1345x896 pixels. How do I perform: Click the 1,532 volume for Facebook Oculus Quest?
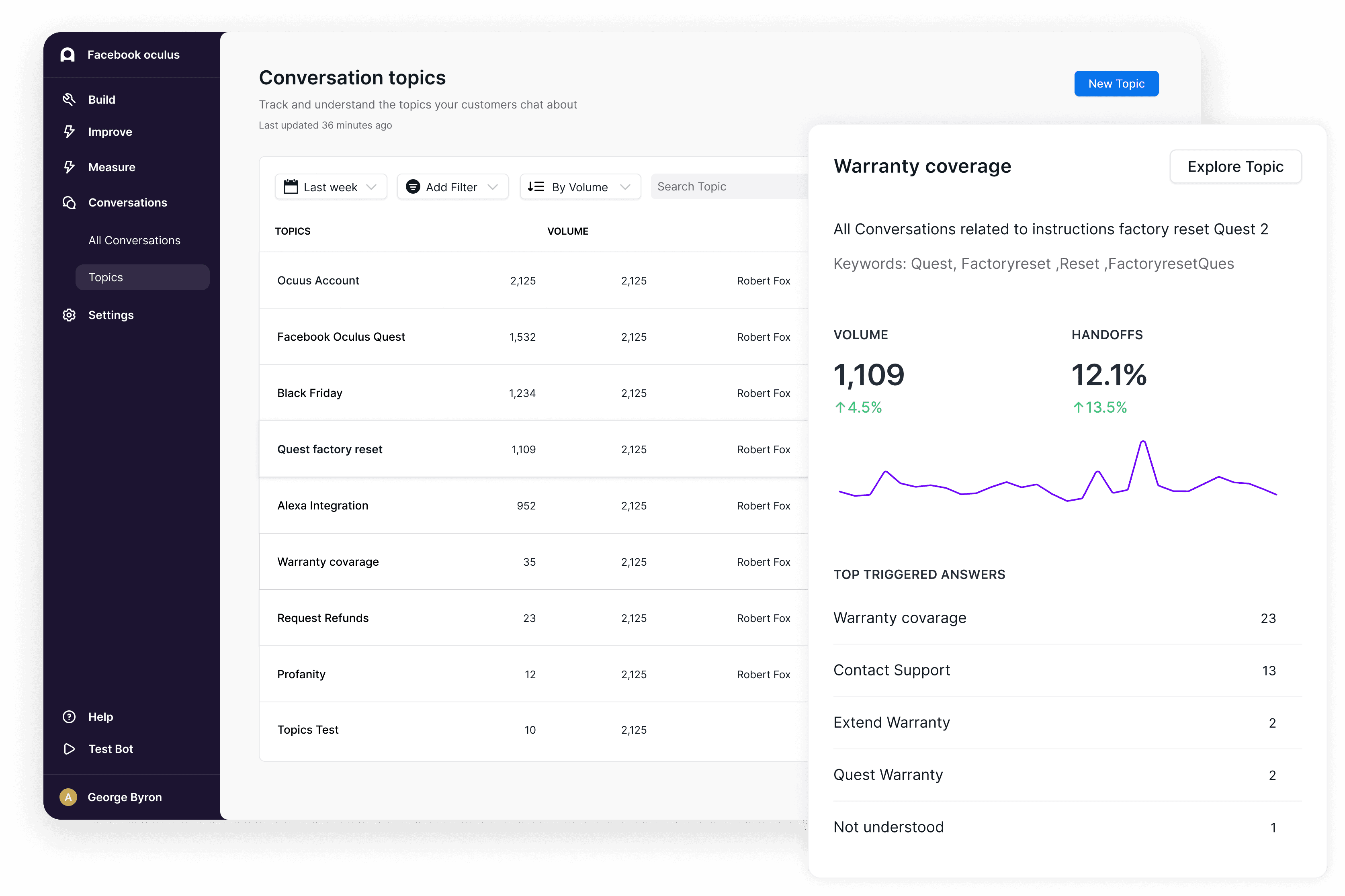(522, 337)
